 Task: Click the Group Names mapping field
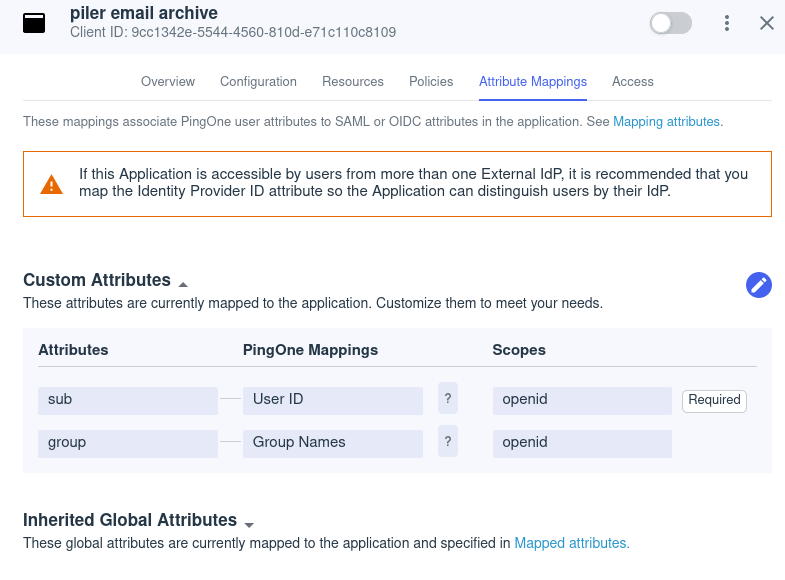coord(332,443)
